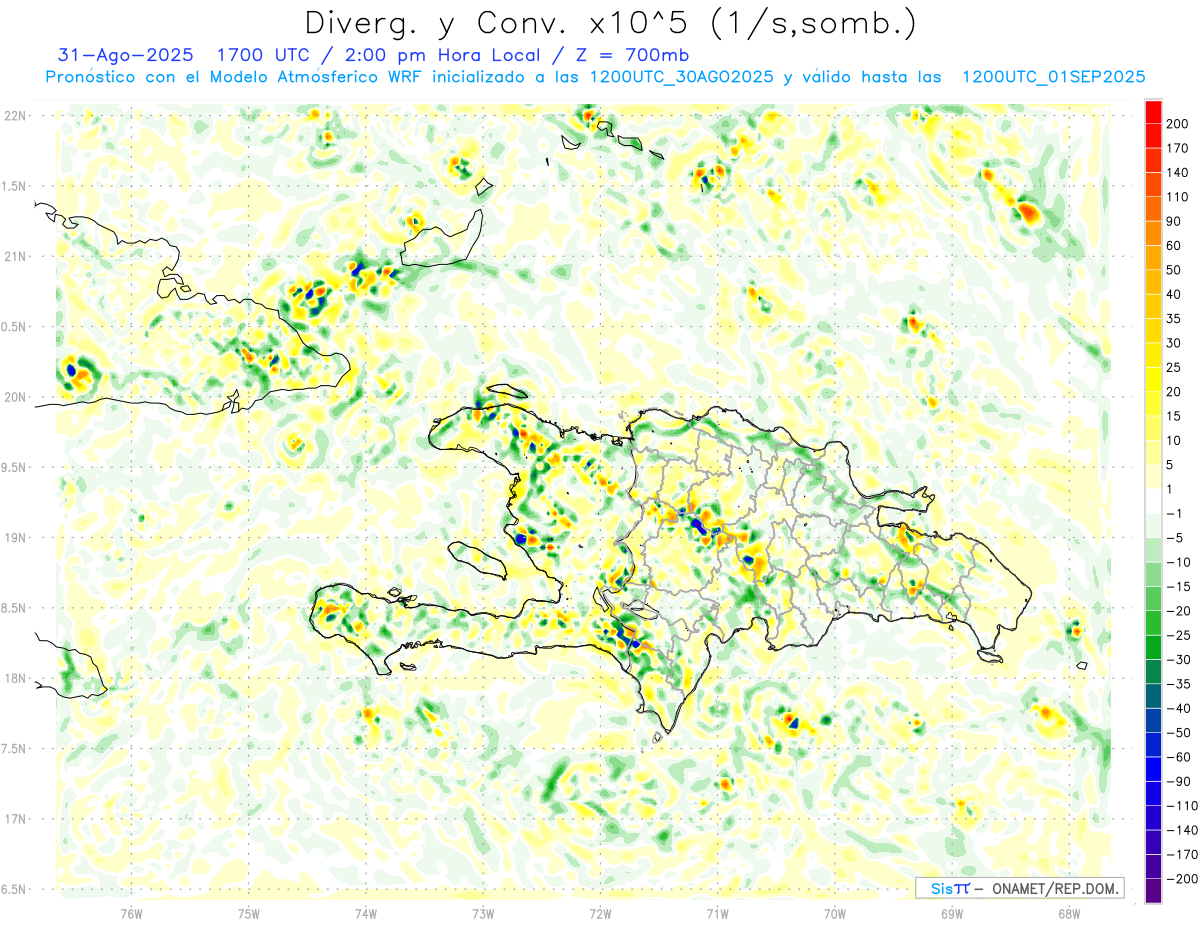Screen dimensions: 1200x927
Task: Click the '73W' longitude label
Action: [x=483, y=913]
